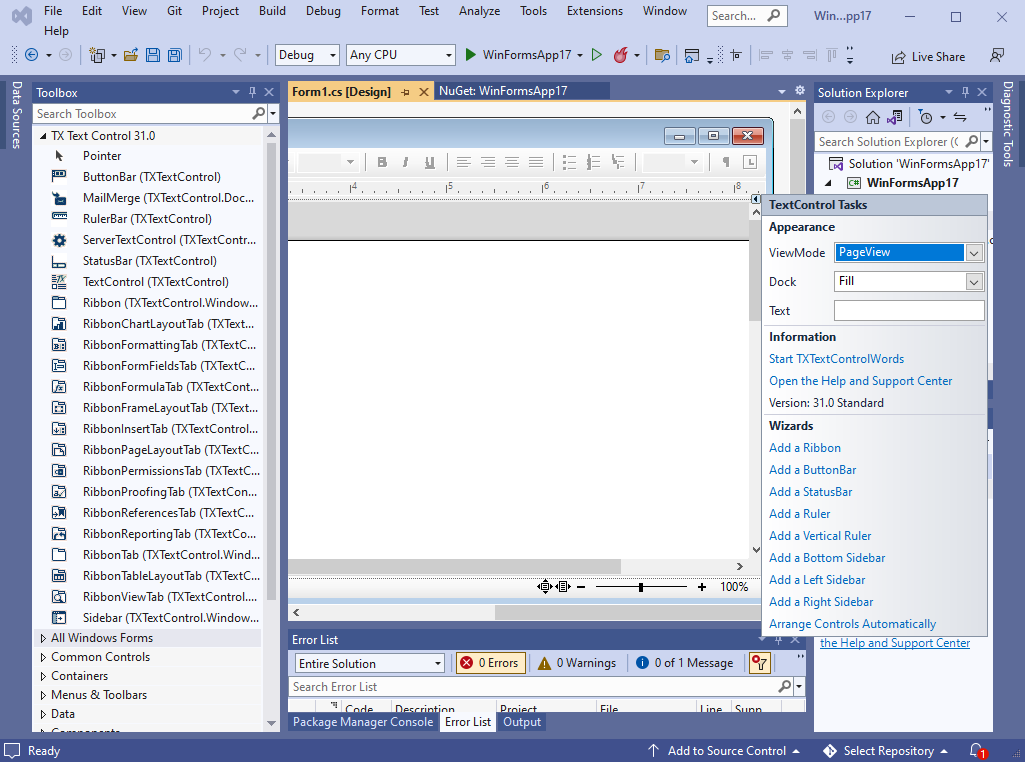Open the ViewMode dropdown showing PageView
Screen dimensions: 1025x762
point(972,253)
